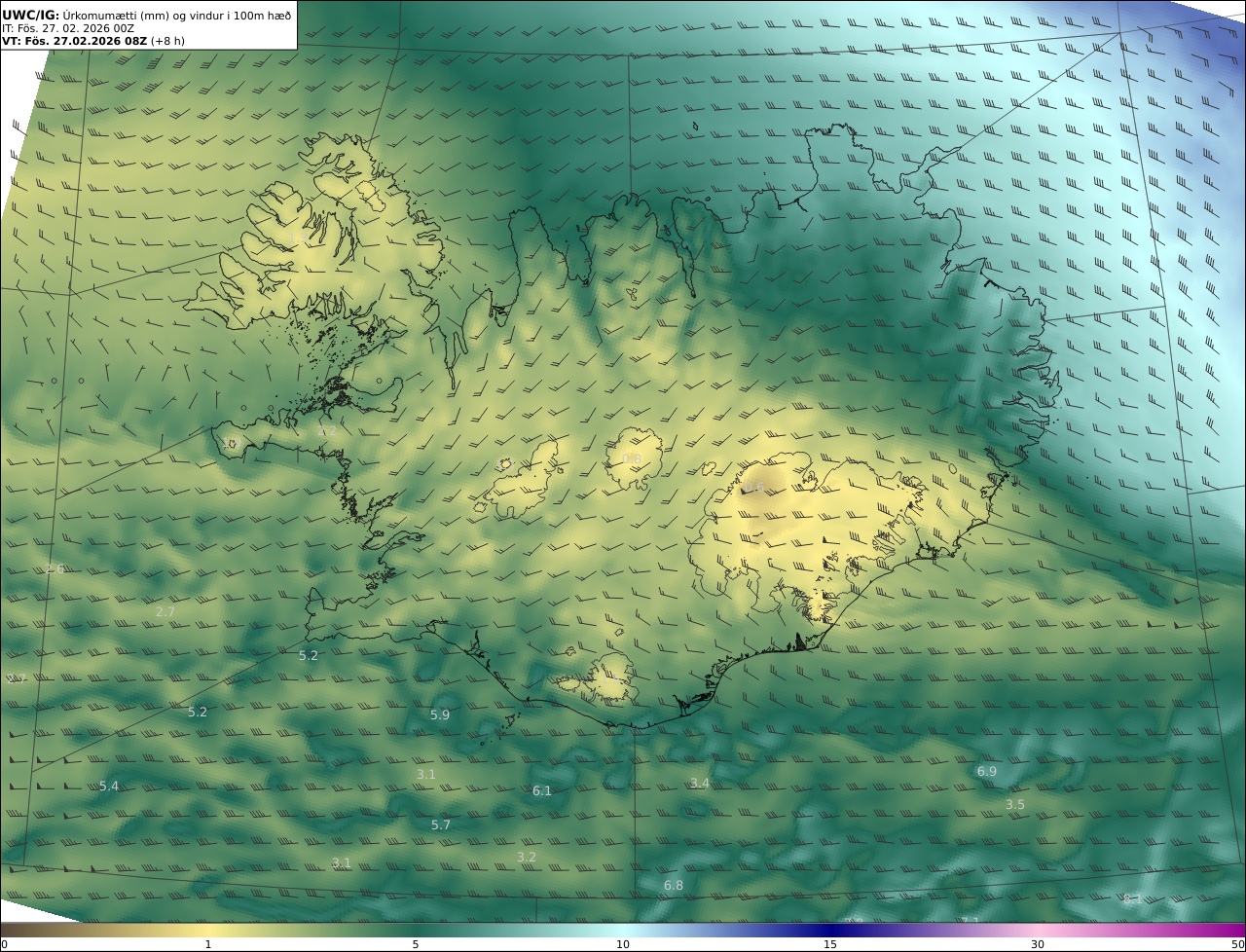The height and width of the screenshot is (952, 1246).
Task: Click the 6.8 value label on the map
Action: coord(674,885)
